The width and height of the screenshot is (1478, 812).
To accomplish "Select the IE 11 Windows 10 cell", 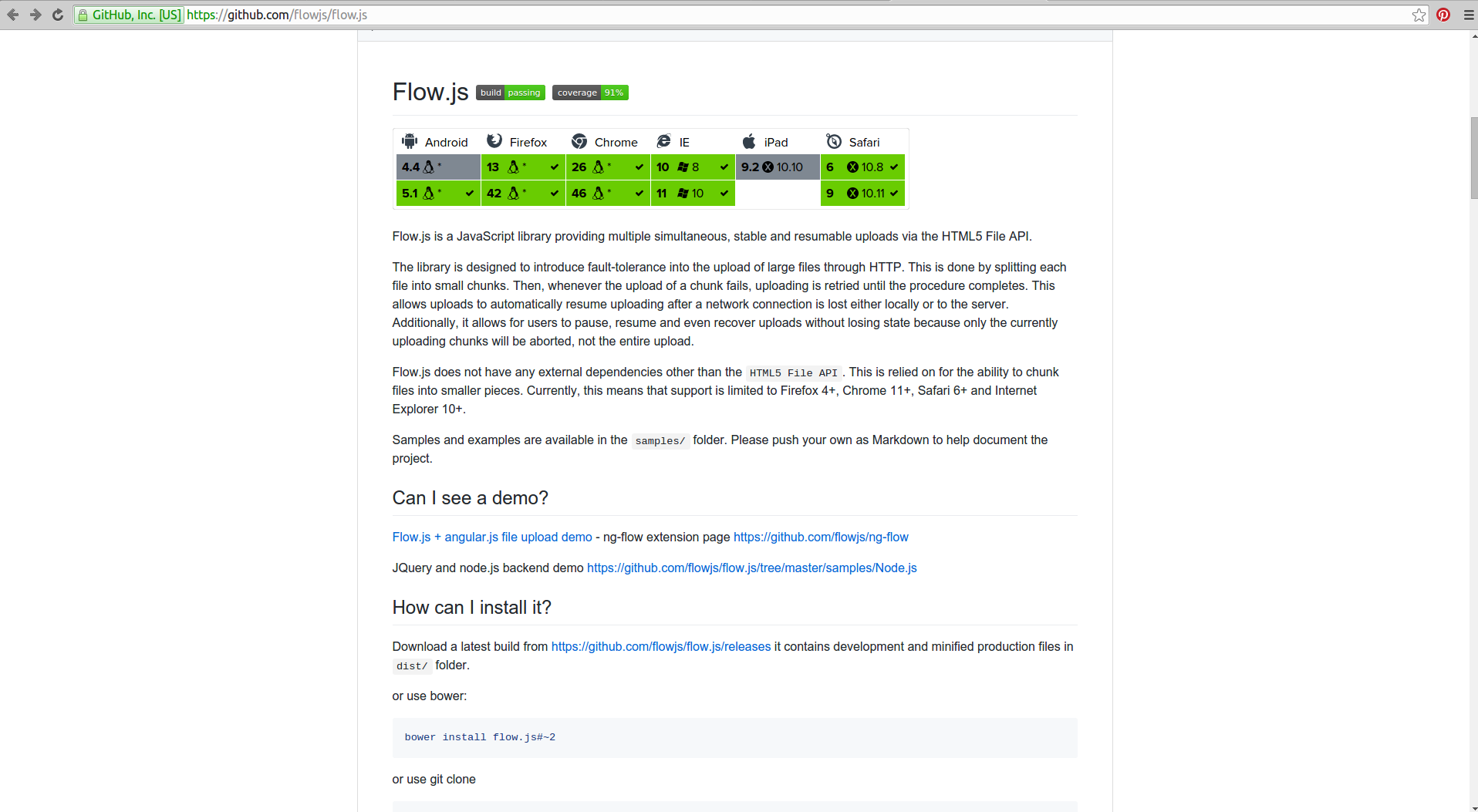I will (693, 193).
